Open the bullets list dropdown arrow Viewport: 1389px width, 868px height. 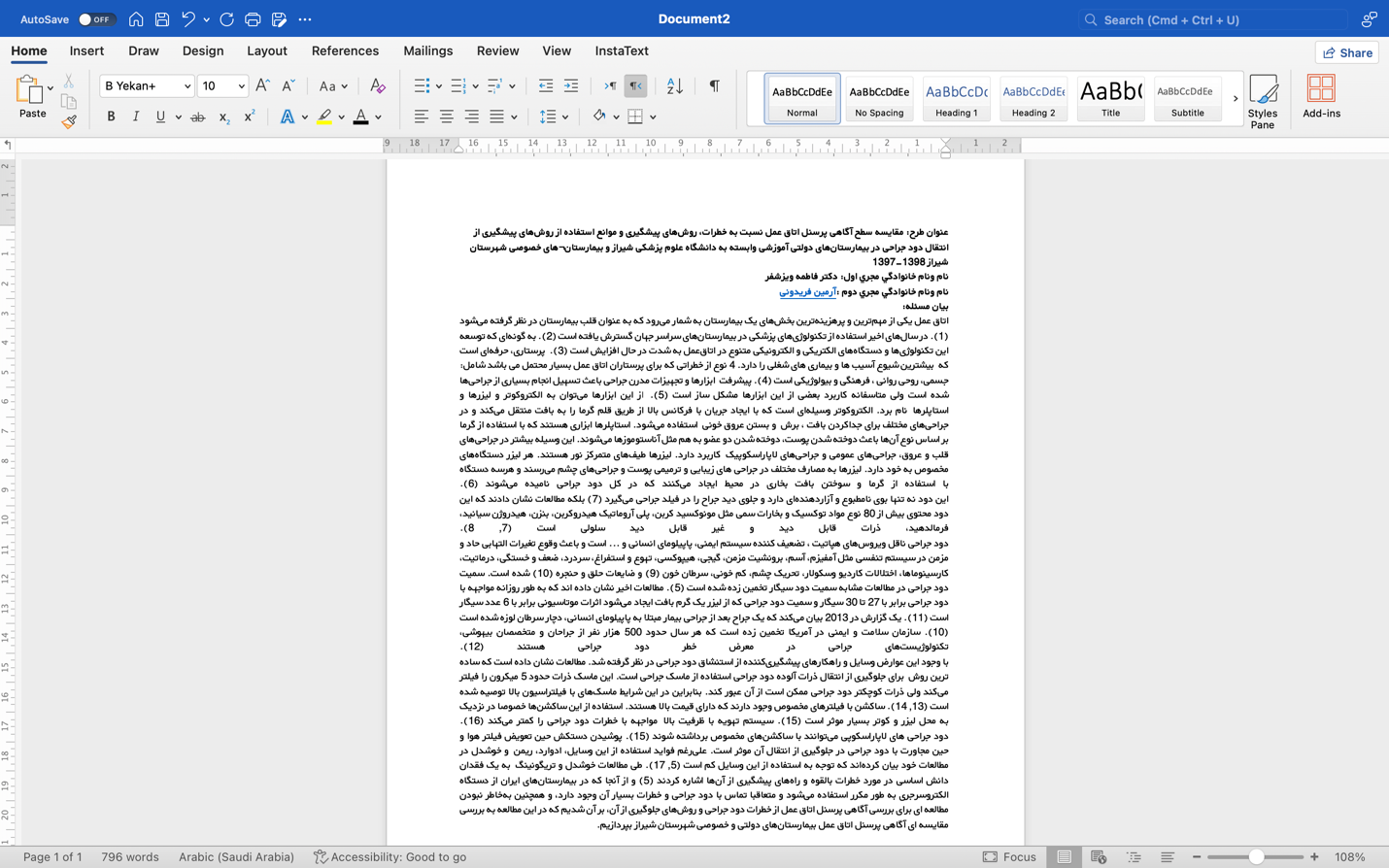click(x=439, y=86)
